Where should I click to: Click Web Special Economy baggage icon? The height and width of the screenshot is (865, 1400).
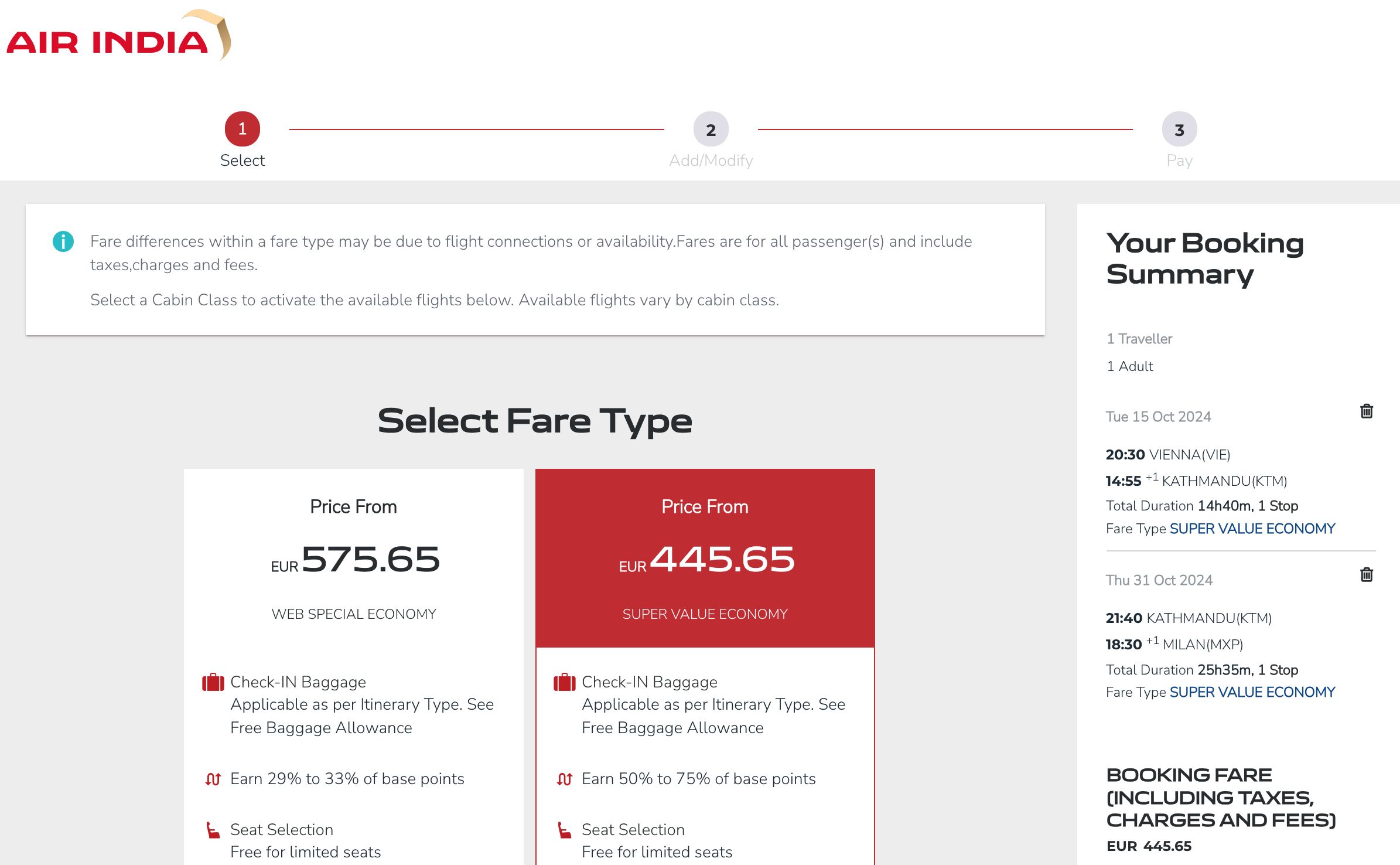point(213,683)
